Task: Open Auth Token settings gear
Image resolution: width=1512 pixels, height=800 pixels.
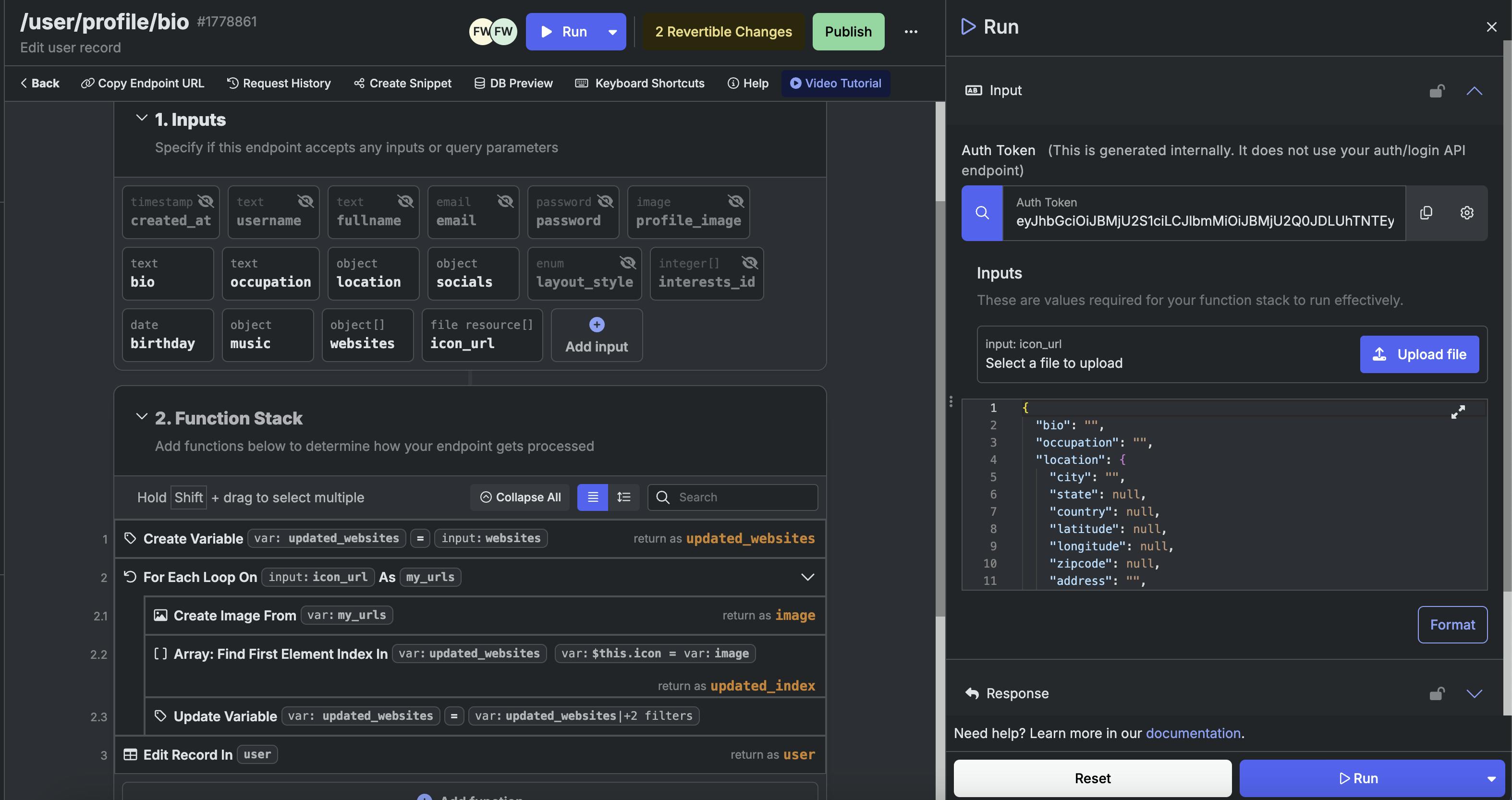Action: (1466, 213)
